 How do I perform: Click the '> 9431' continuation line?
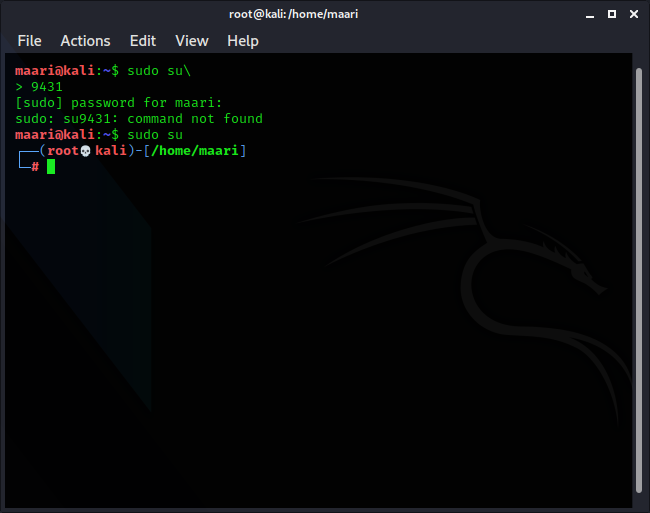pos(39,87)
